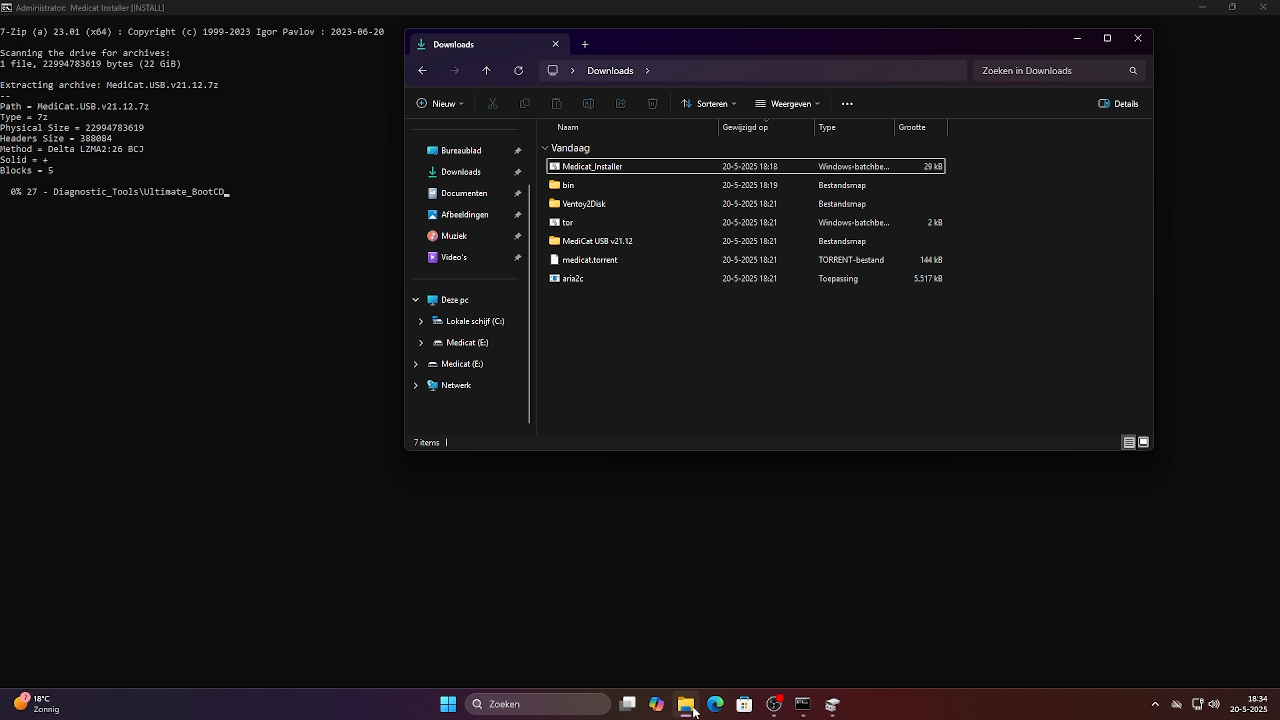Select the bin folder
The width and height of the screenshot is (1280, 720).
point(746,185)
